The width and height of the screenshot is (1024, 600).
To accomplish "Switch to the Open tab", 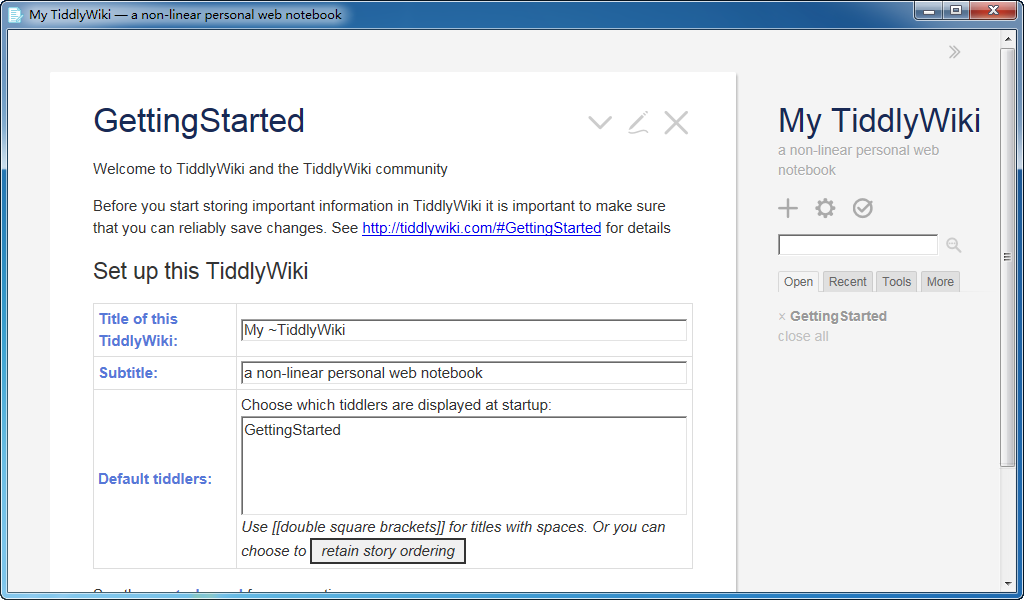I will (x=798, y=281).
